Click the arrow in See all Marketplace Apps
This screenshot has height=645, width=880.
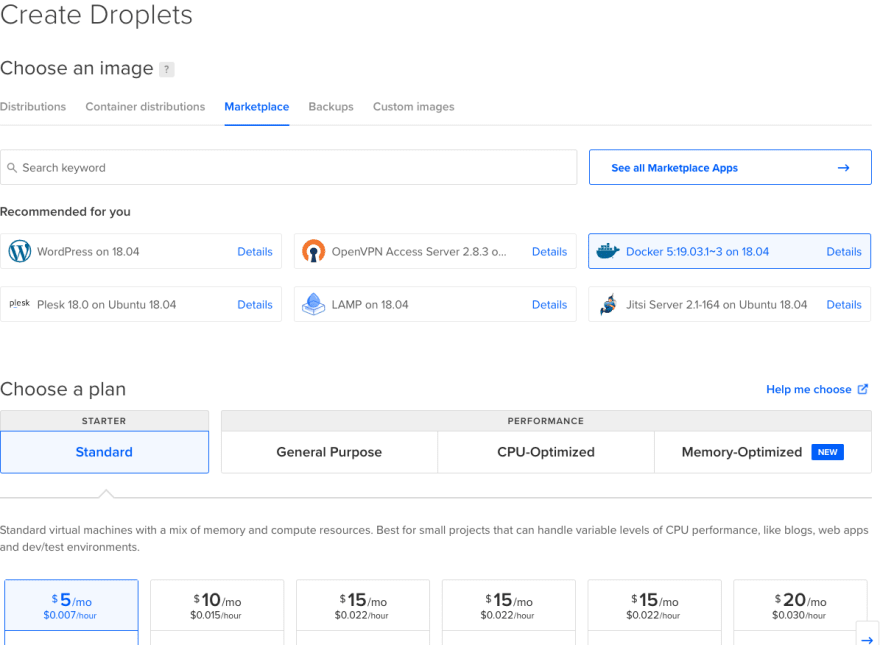pos(843,167)
